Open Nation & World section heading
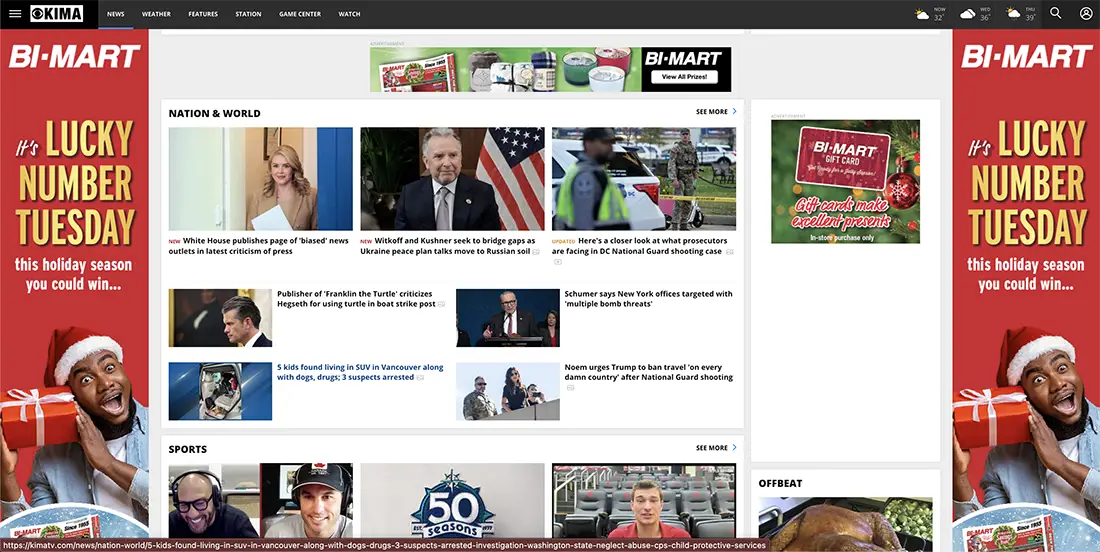1100x552 pixels. pos(214,113)
